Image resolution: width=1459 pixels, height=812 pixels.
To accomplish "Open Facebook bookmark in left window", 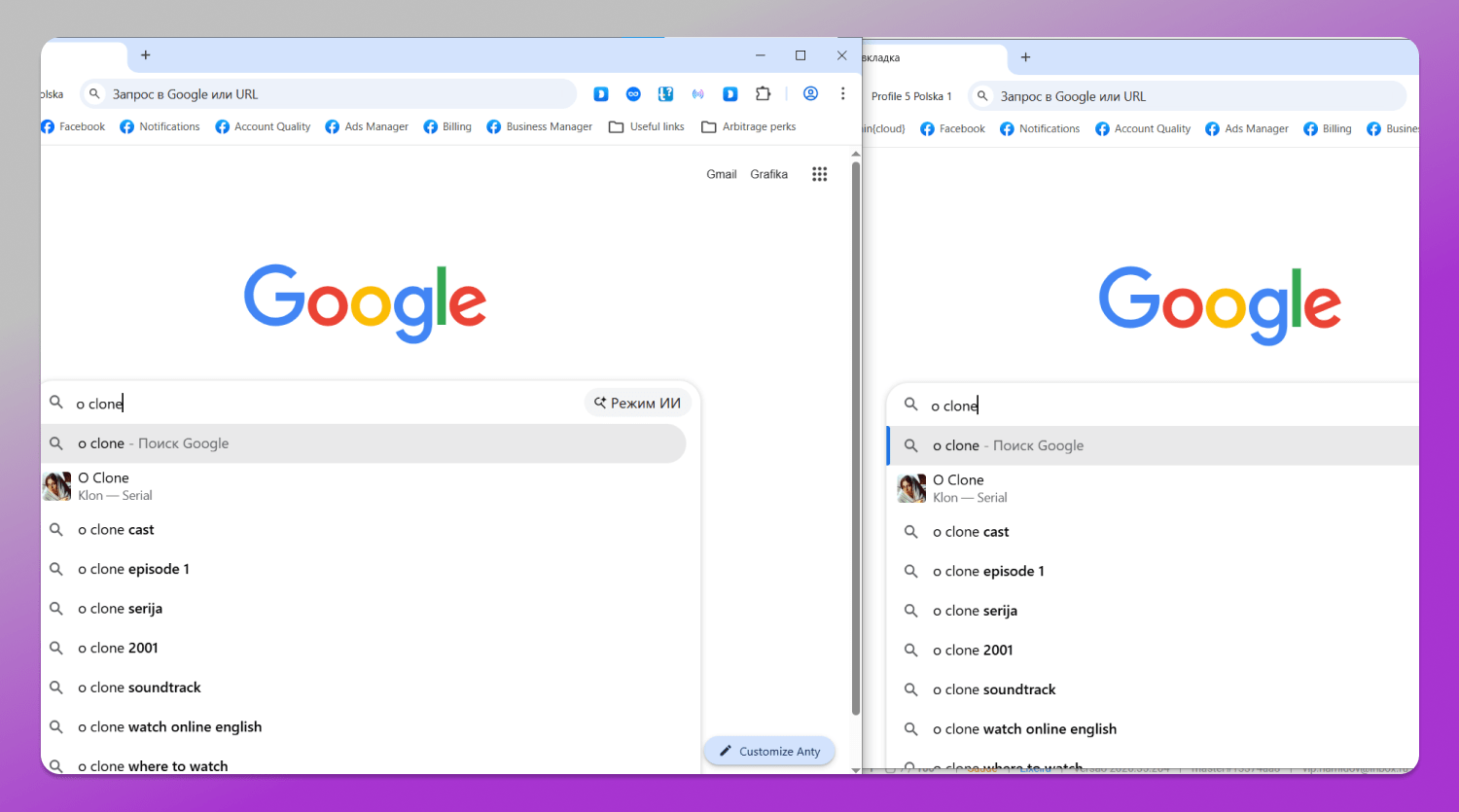I will pyautogui.click(x=73, y=126).
